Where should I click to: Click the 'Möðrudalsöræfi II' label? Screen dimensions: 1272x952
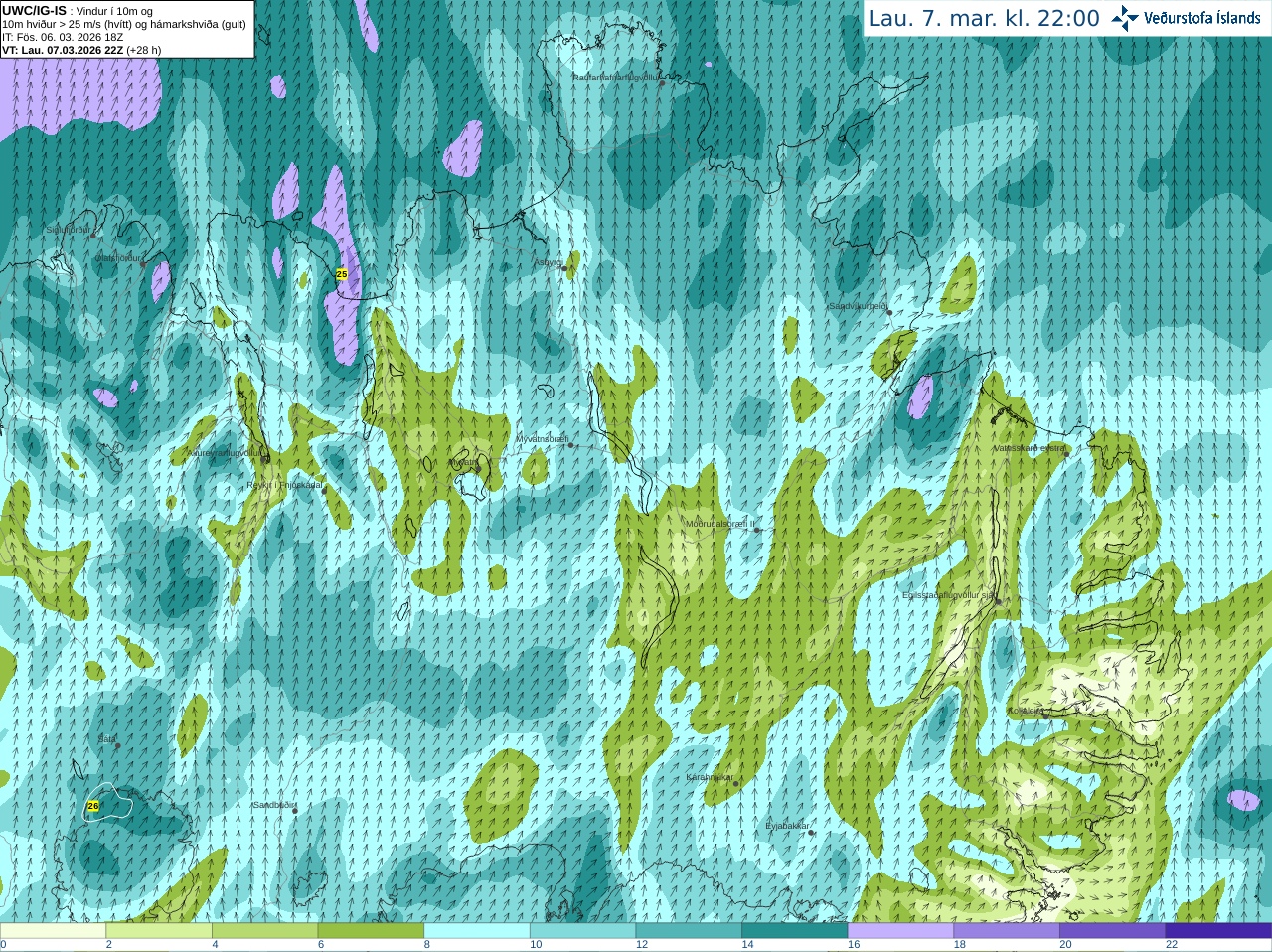(x=720, y=524)
